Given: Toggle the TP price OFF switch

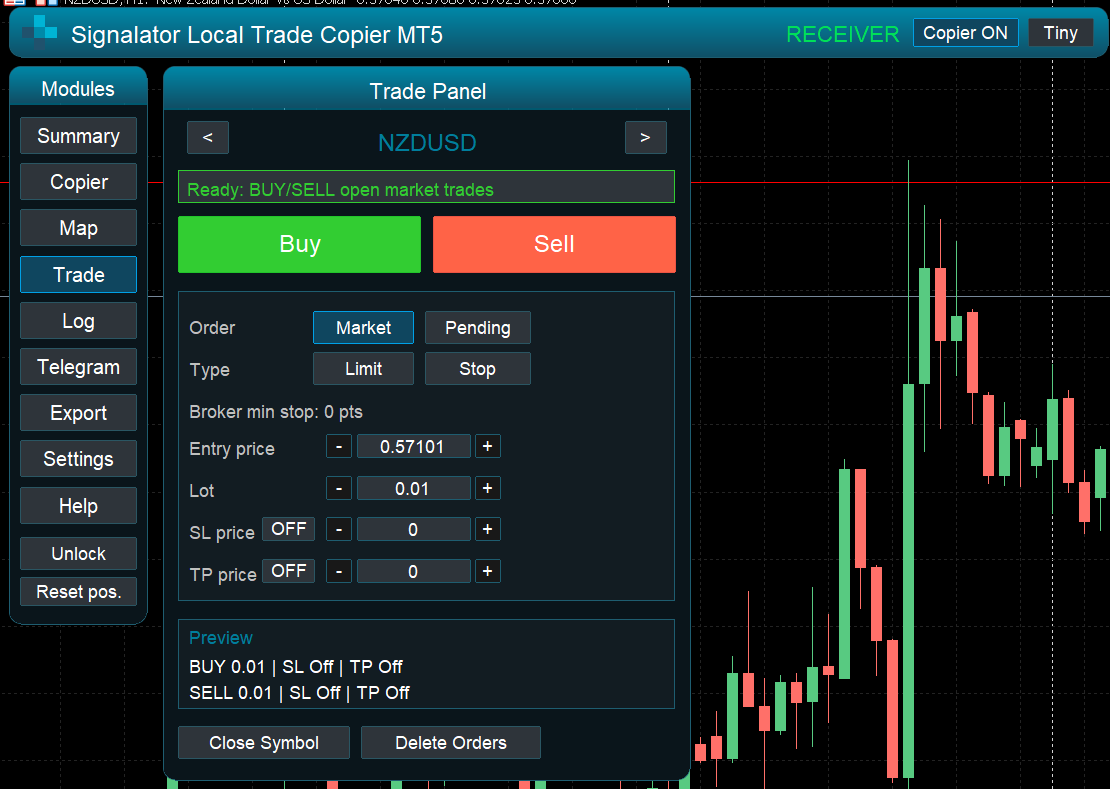Looking at the screenshot, I should [x=288, y=571].
